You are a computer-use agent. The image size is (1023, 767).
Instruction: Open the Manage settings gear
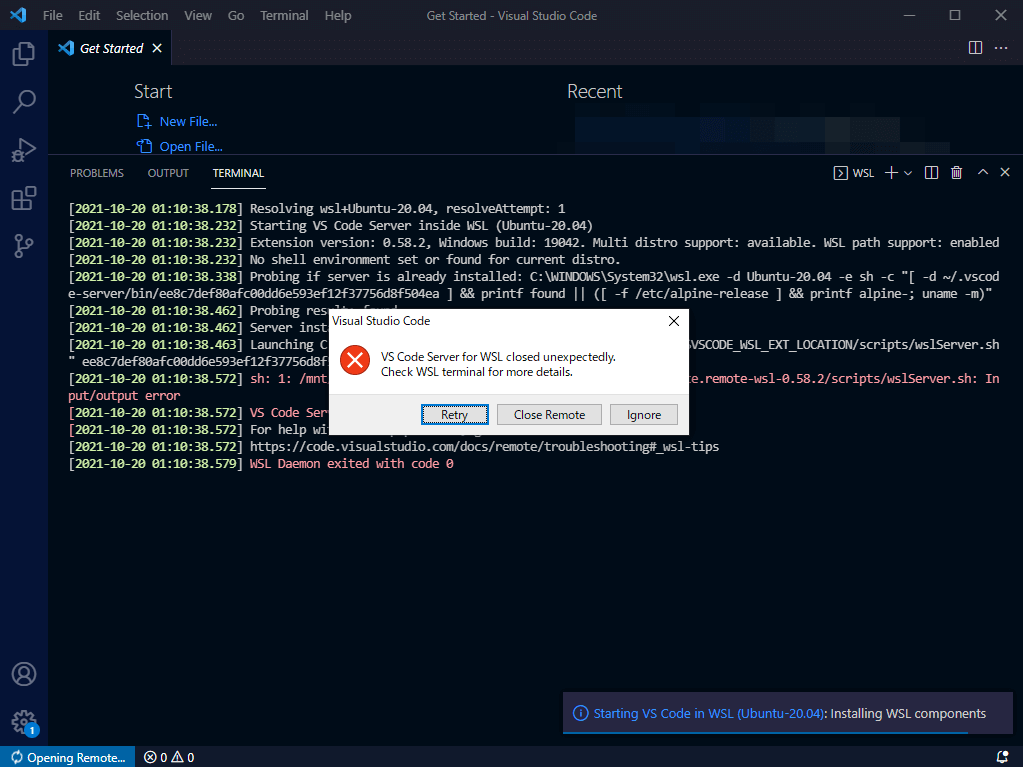[23, 722]
